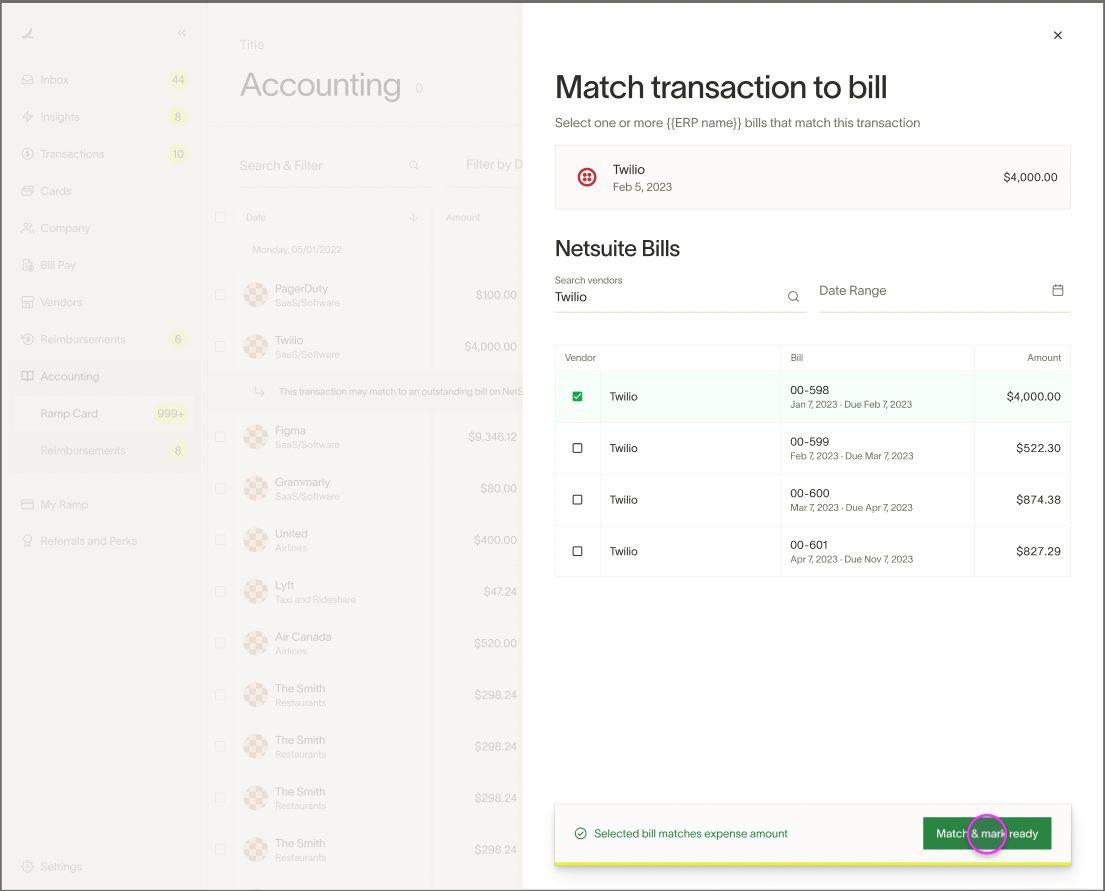Click bill number 00-598
The width and height of the screenshot is (1105, 891).
point(809,390)
